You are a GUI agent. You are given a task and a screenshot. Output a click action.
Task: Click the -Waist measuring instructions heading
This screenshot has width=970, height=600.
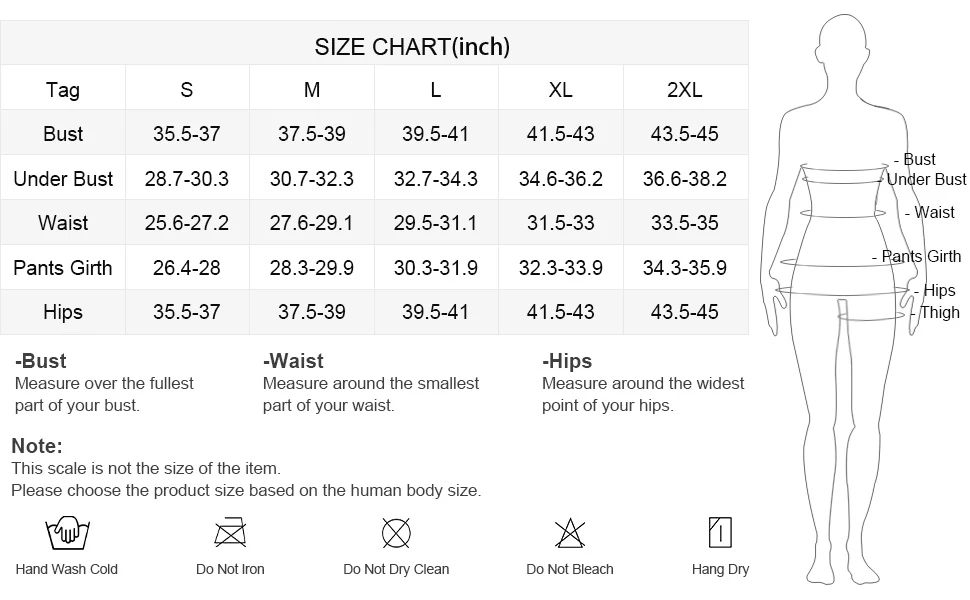293,361
